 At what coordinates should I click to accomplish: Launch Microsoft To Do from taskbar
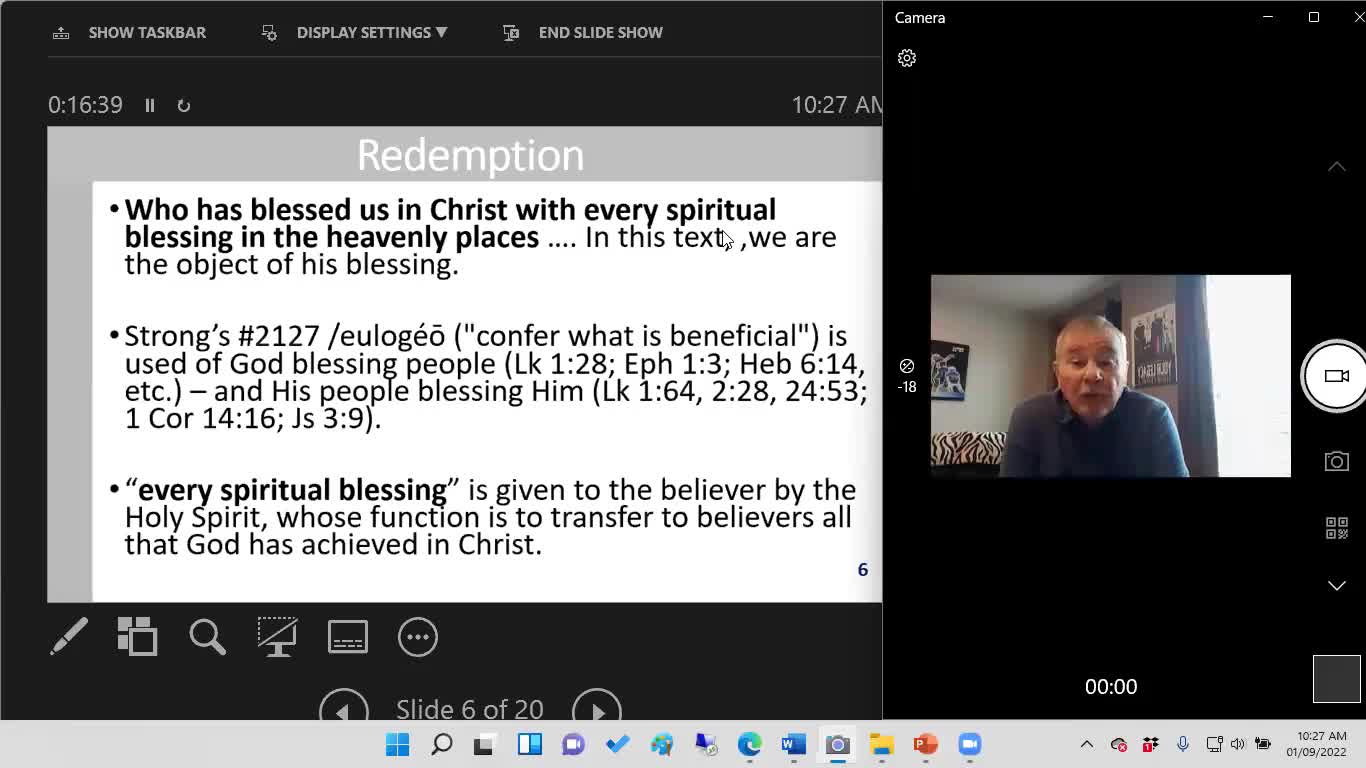pyautogui.click(x=617, y=745)
